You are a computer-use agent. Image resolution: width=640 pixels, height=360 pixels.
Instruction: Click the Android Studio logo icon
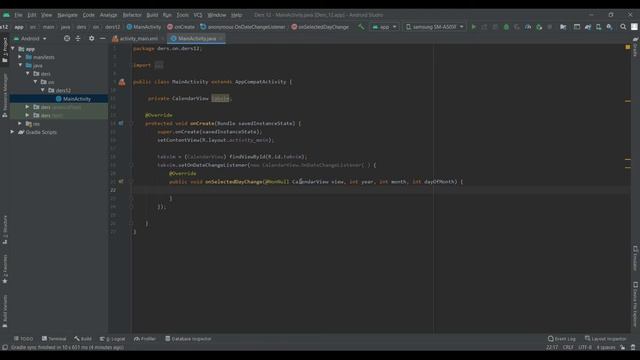pyautogui.click(x=6, y=15)
